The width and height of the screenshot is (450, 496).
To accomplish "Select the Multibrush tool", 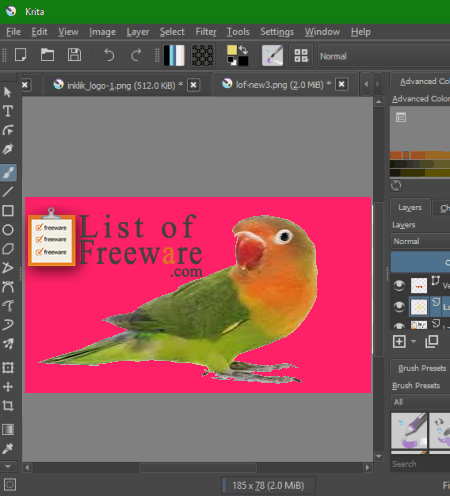I will click(8, 343).
